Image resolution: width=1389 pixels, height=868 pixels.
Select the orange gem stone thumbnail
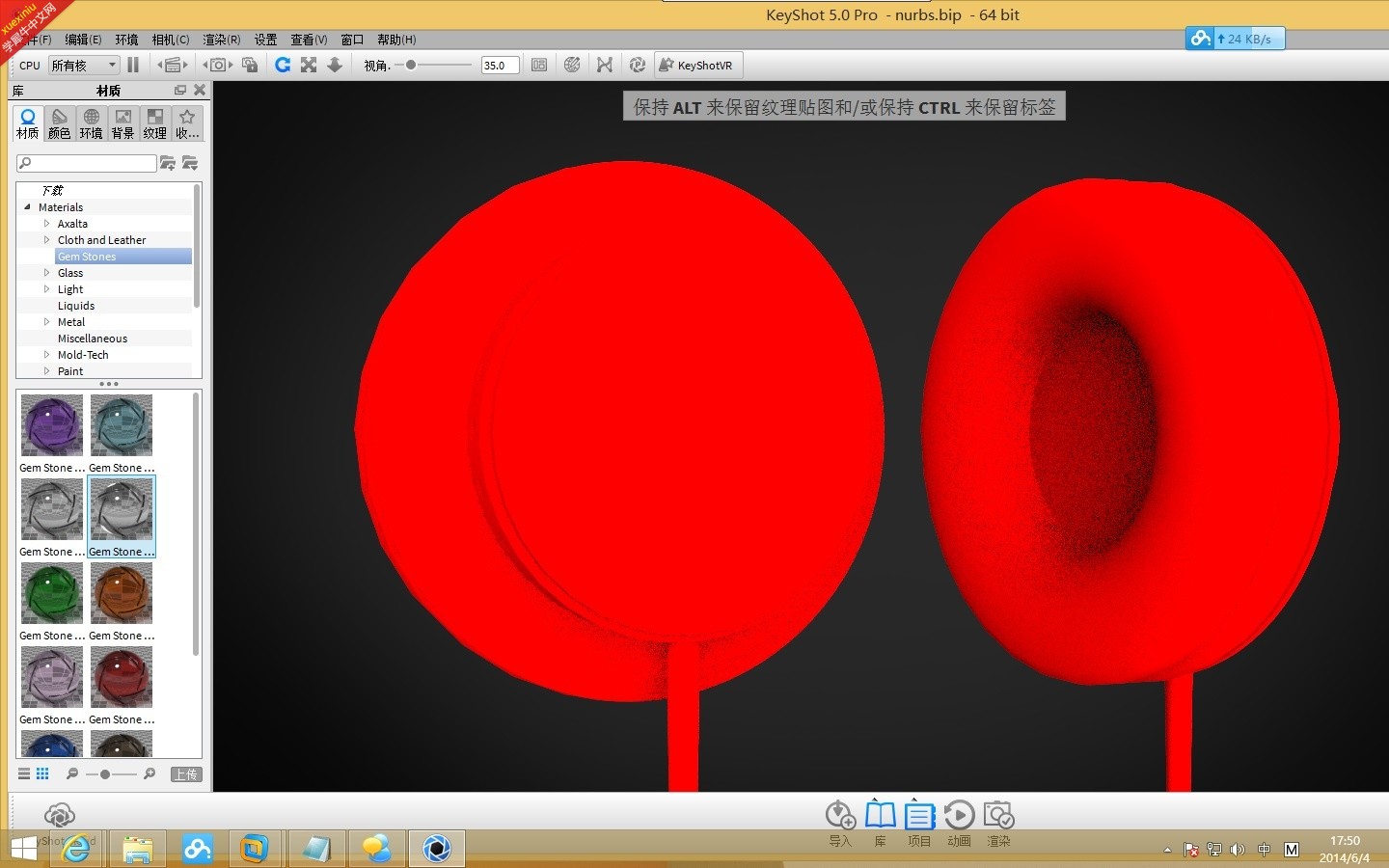[122, 593]
